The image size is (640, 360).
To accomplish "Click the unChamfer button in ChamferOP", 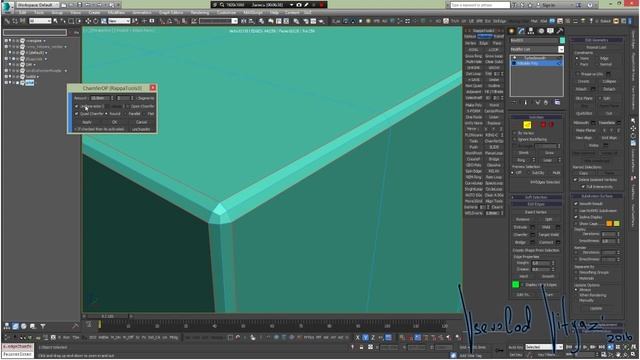I will tap(141, 129).
